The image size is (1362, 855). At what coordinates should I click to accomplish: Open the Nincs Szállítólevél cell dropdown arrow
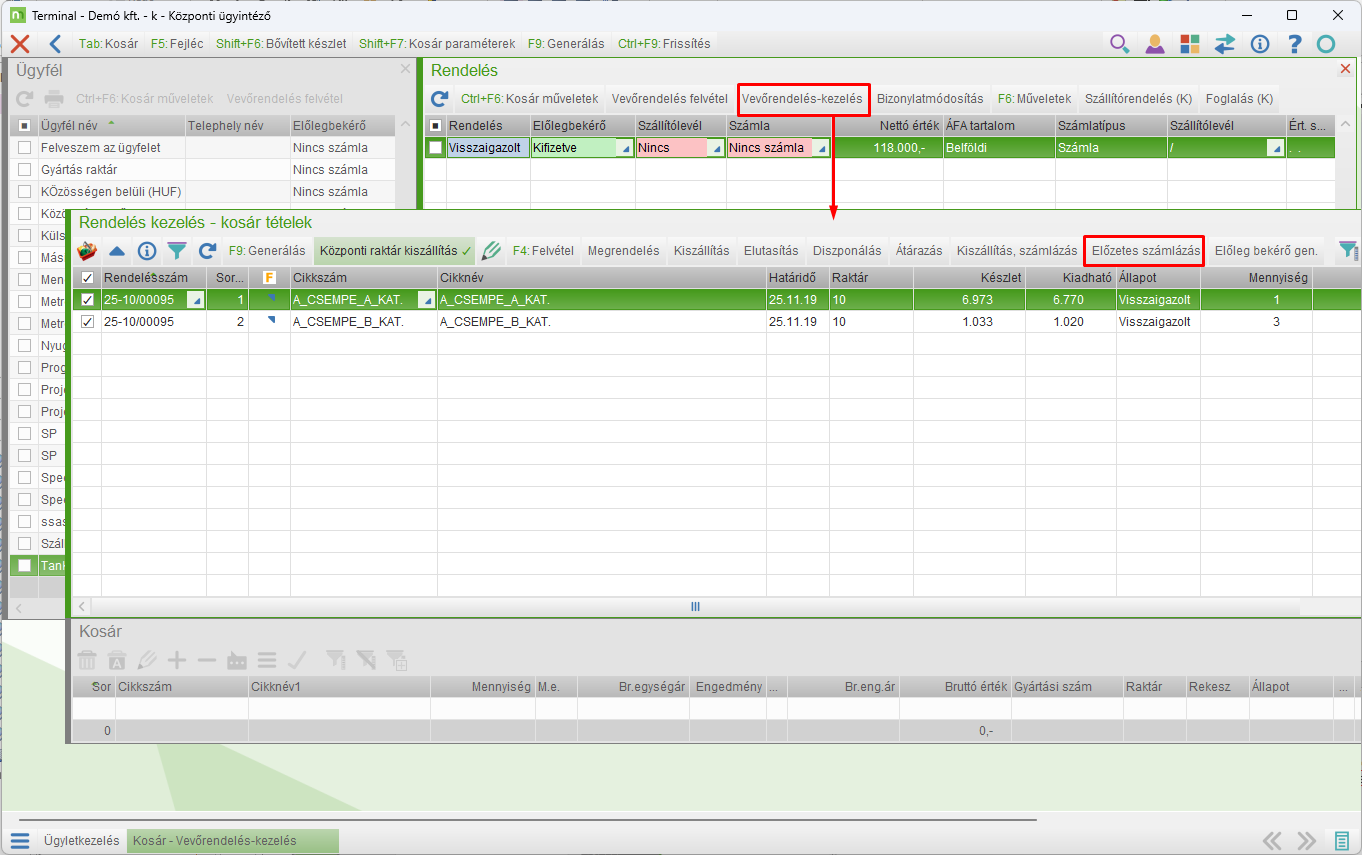click(717, 149)
